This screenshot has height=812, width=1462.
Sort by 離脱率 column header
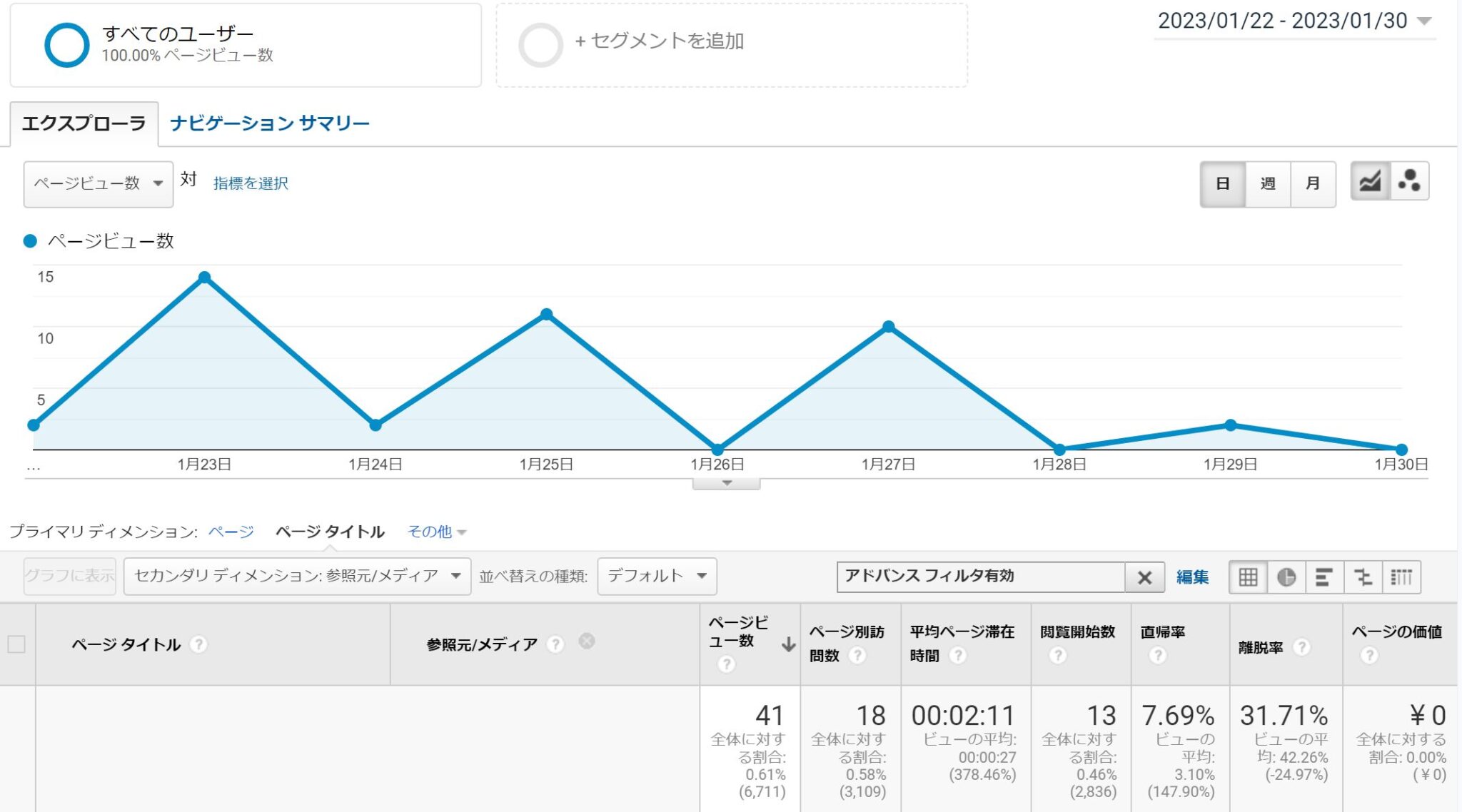(1261, 647)
